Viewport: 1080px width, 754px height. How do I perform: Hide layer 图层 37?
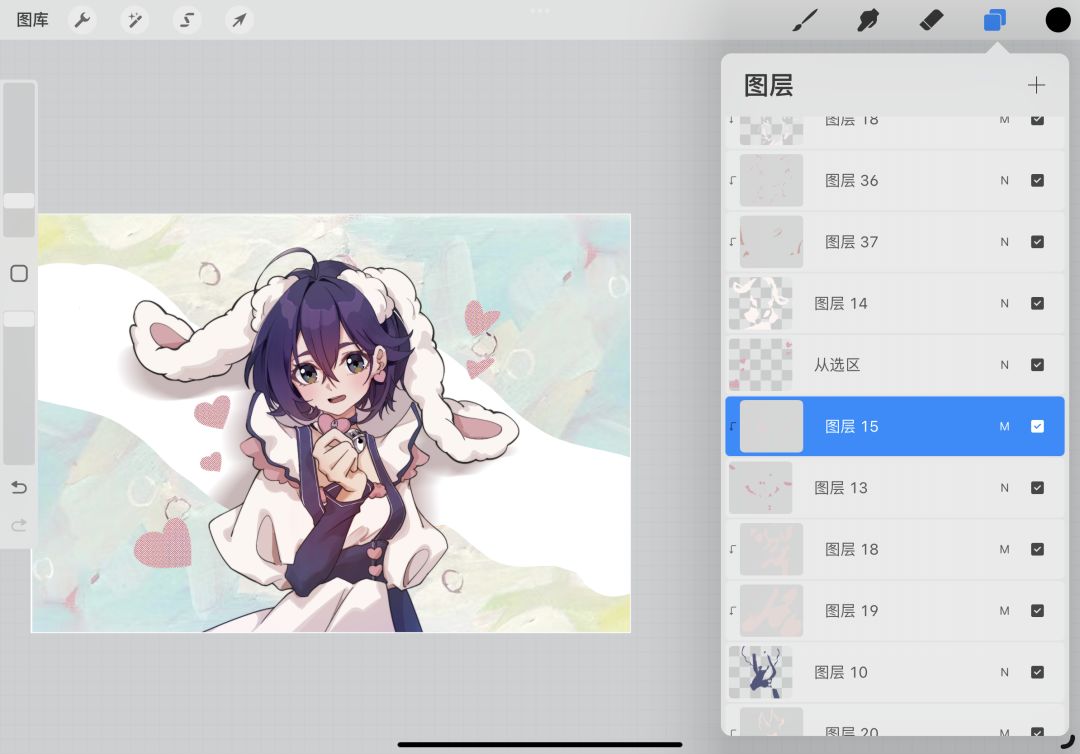[1037, 242]
